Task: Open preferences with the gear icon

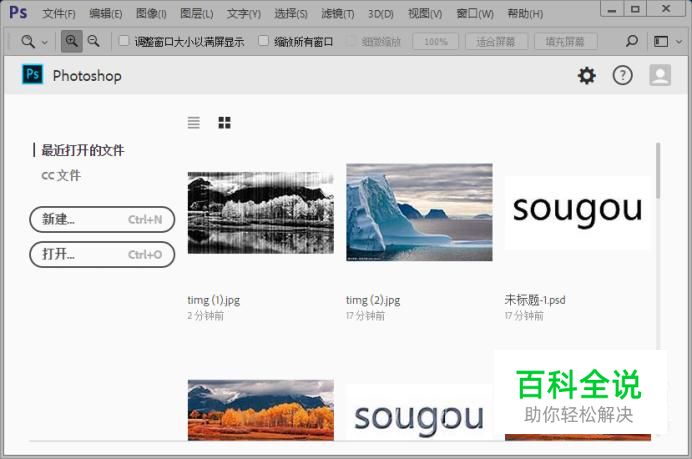Action: tap(587, 76)
